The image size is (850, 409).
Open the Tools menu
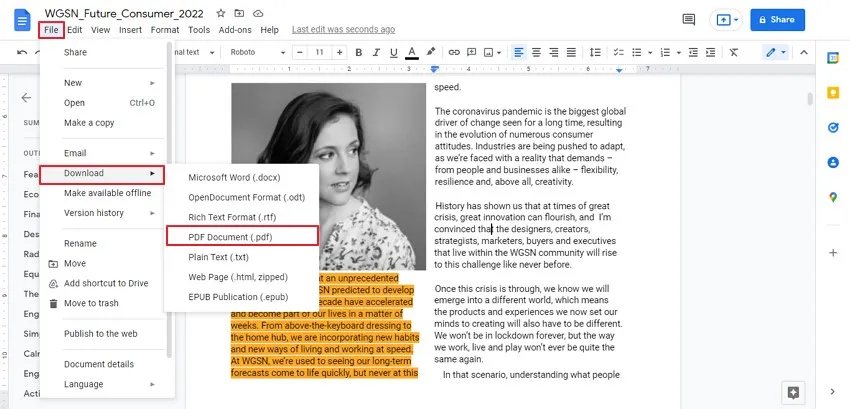[199, 30]
